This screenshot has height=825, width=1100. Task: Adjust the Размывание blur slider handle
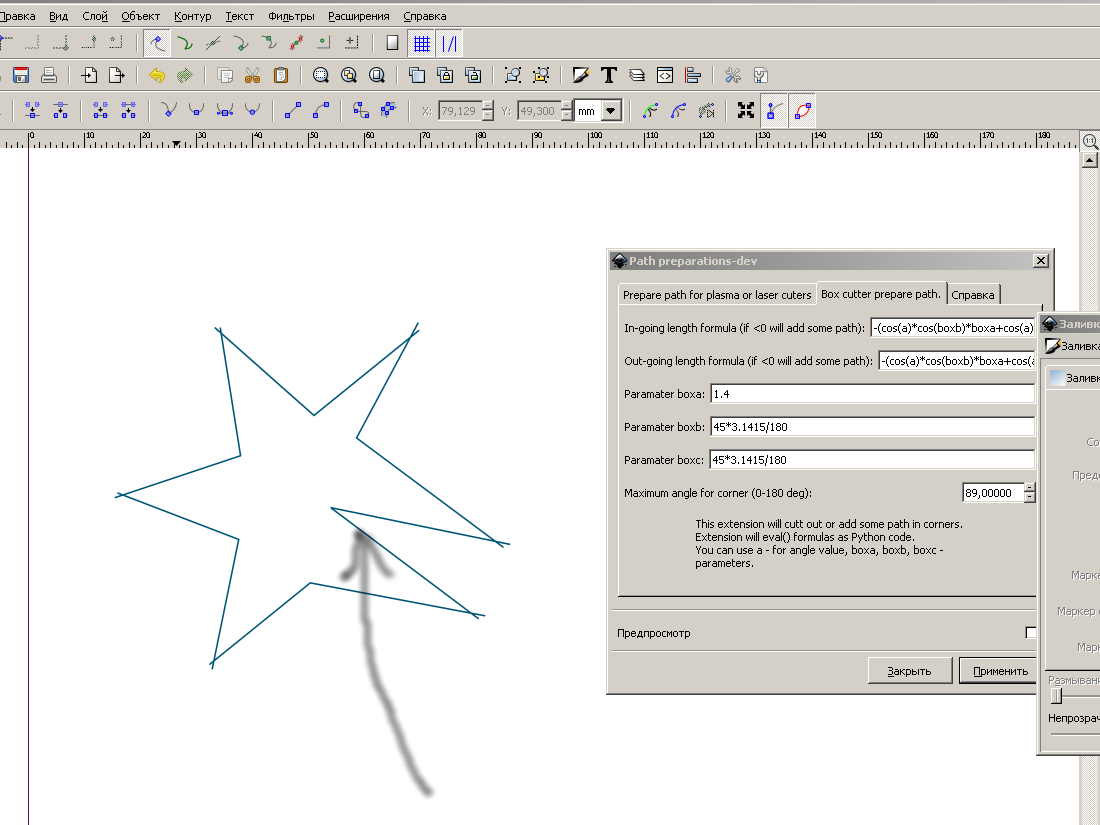point(1057,696)
